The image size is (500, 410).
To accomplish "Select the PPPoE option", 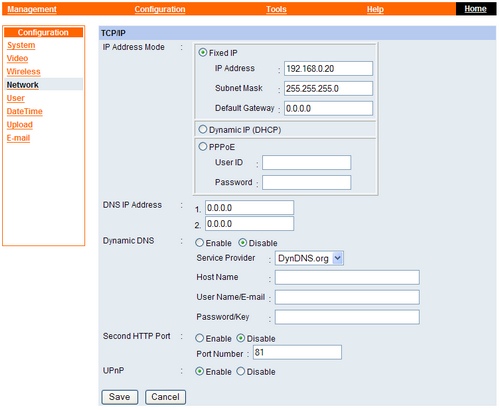I will [x=203, y=147].
